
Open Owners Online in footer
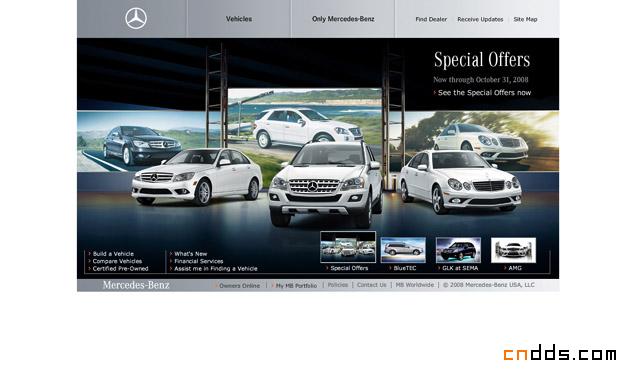(239, 285)
